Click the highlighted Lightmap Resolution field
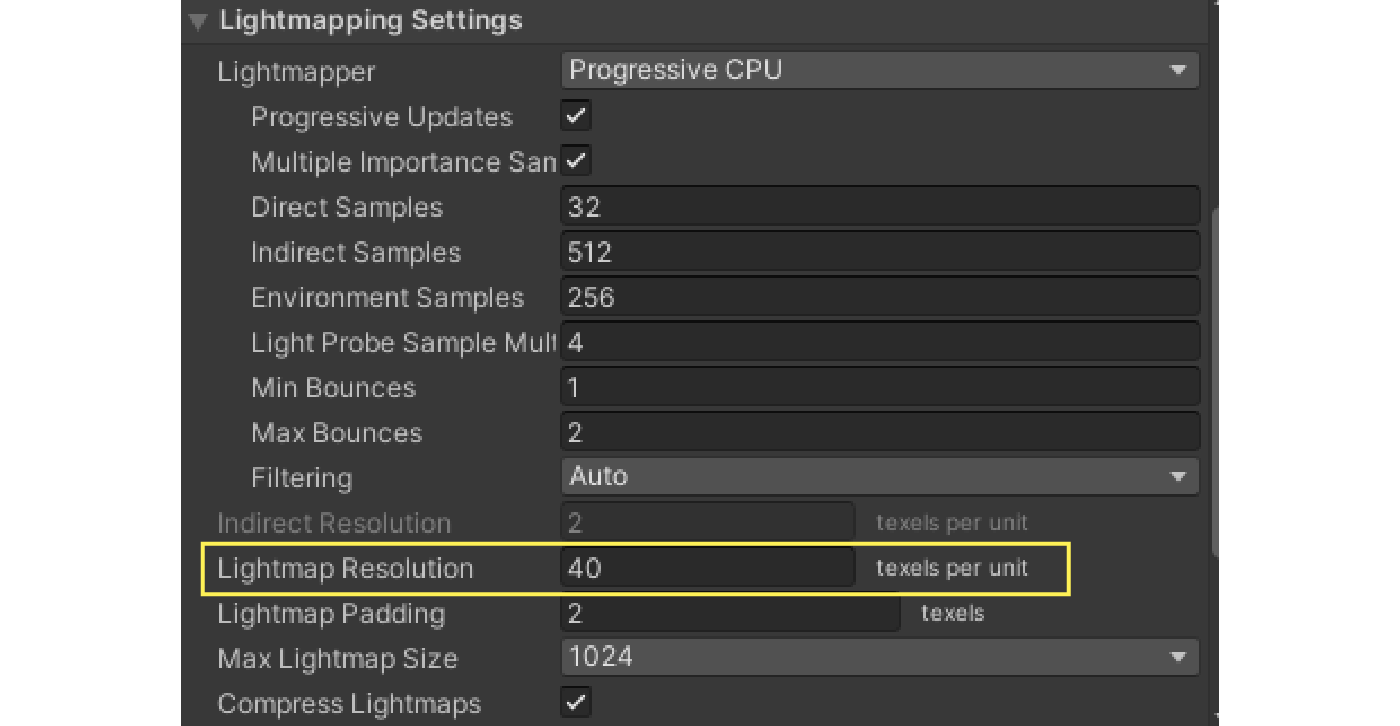1400x726 pixels. (707, 567)
